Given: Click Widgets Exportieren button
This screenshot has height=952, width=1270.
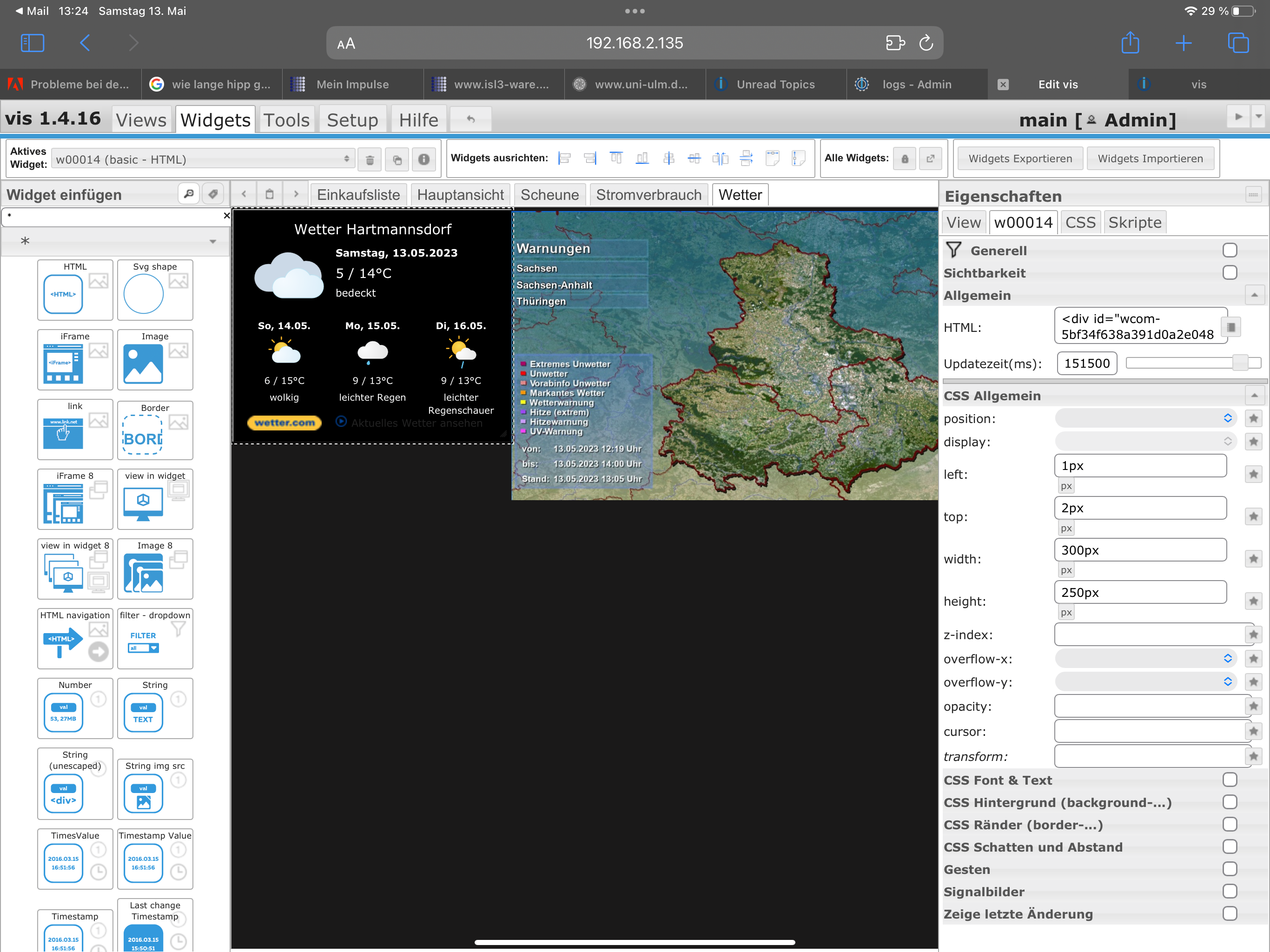Looking at the screenshot, I should click(x=1020, y=159).
